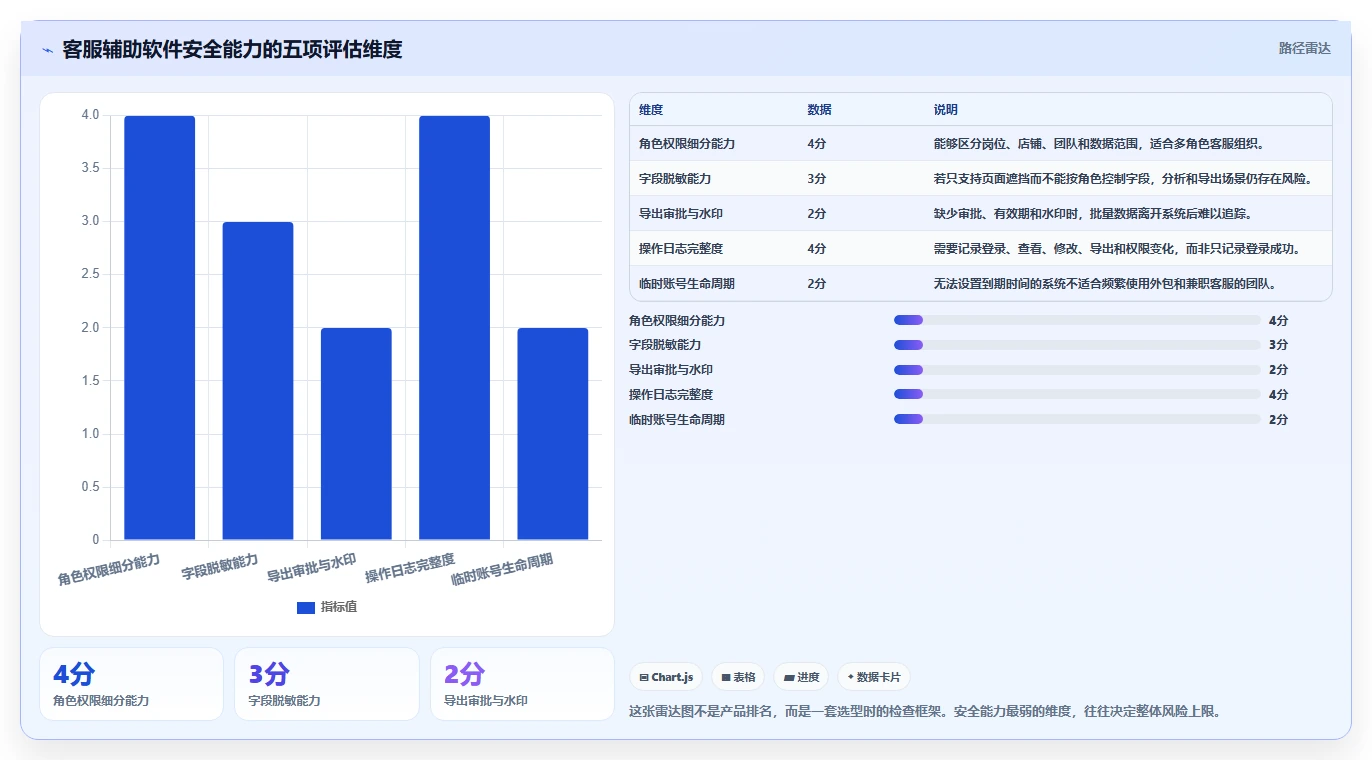
Task: Select the 进度 tag chip
Action: (x=801, y=677)
